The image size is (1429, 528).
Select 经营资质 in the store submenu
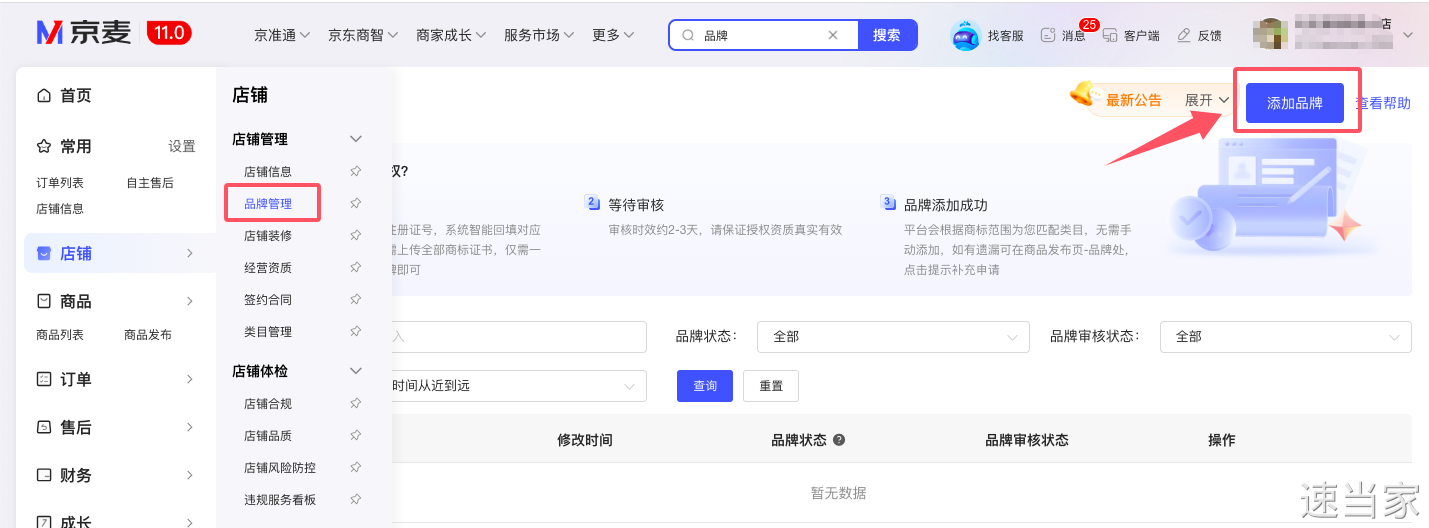point(268,268)
